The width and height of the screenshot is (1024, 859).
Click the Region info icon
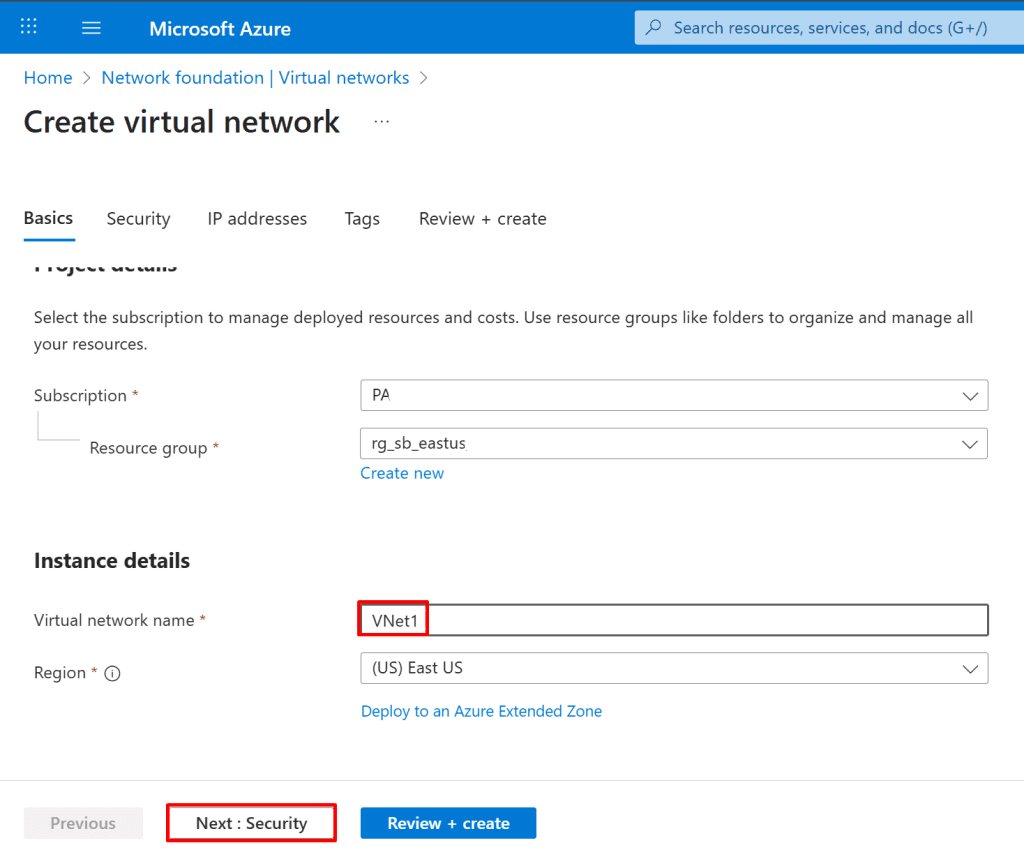(x=113, y=674)
